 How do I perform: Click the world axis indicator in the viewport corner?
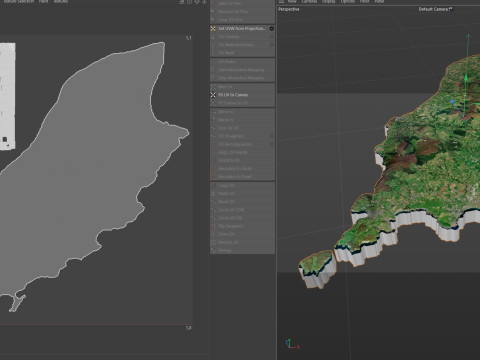[292, 344]
